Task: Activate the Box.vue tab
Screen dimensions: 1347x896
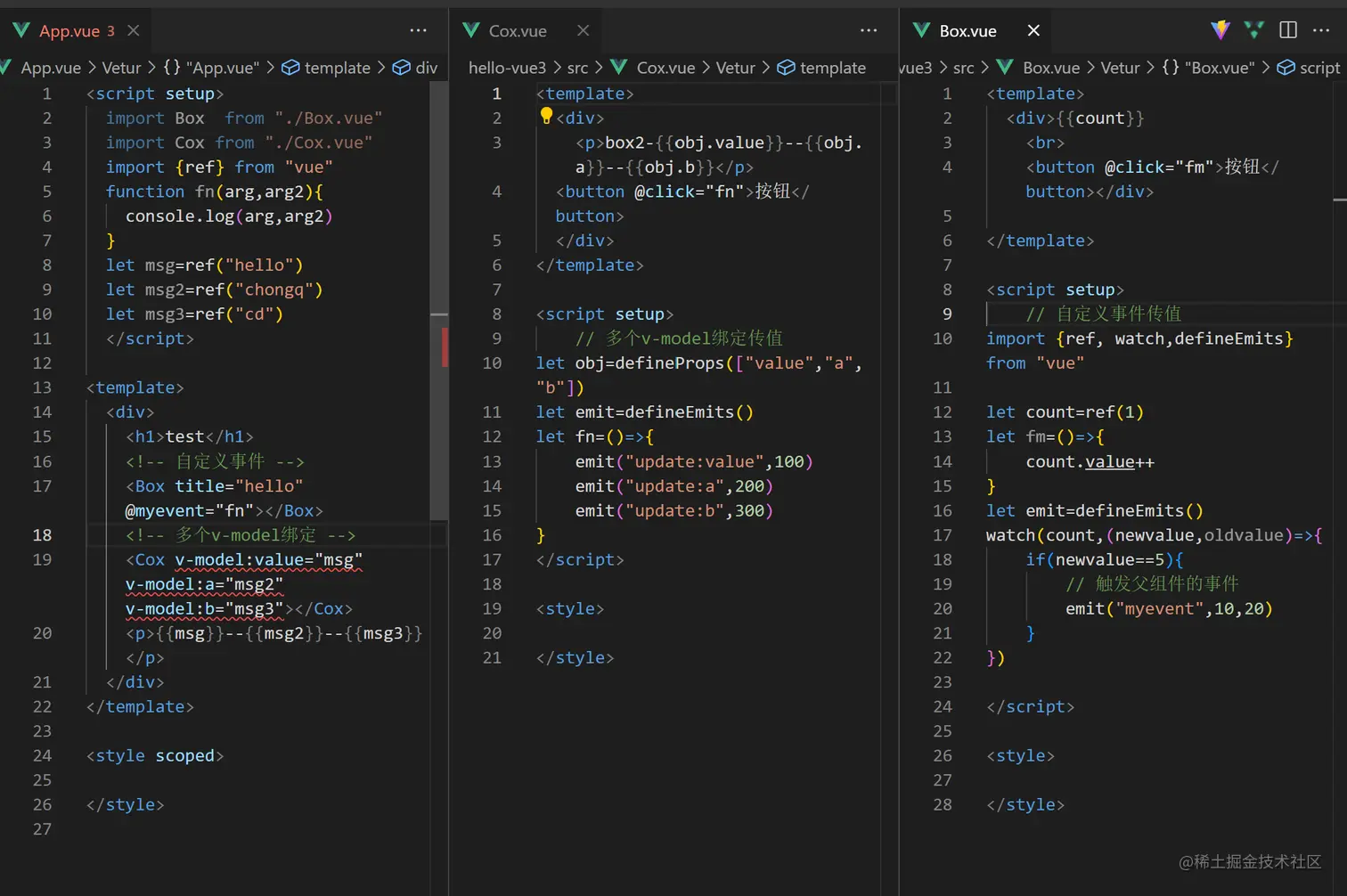Action: point(967,31)
